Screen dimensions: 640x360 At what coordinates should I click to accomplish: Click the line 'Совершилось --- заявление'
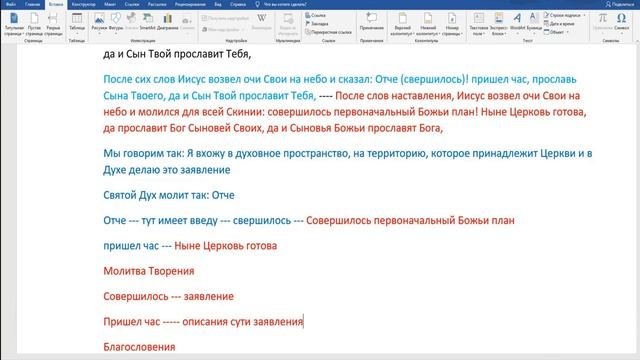(x=168, y=296)
